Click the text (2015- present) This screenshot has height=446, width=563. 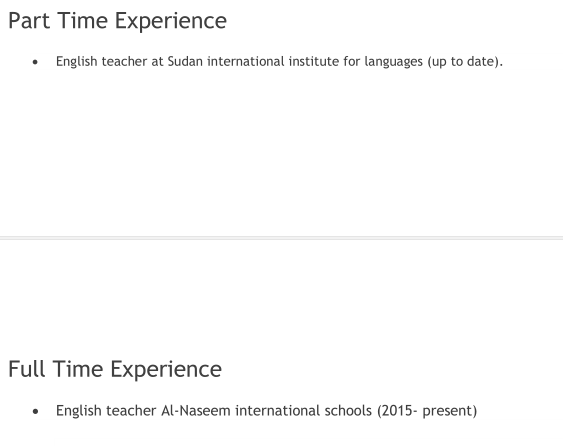[x=427, y=411]
